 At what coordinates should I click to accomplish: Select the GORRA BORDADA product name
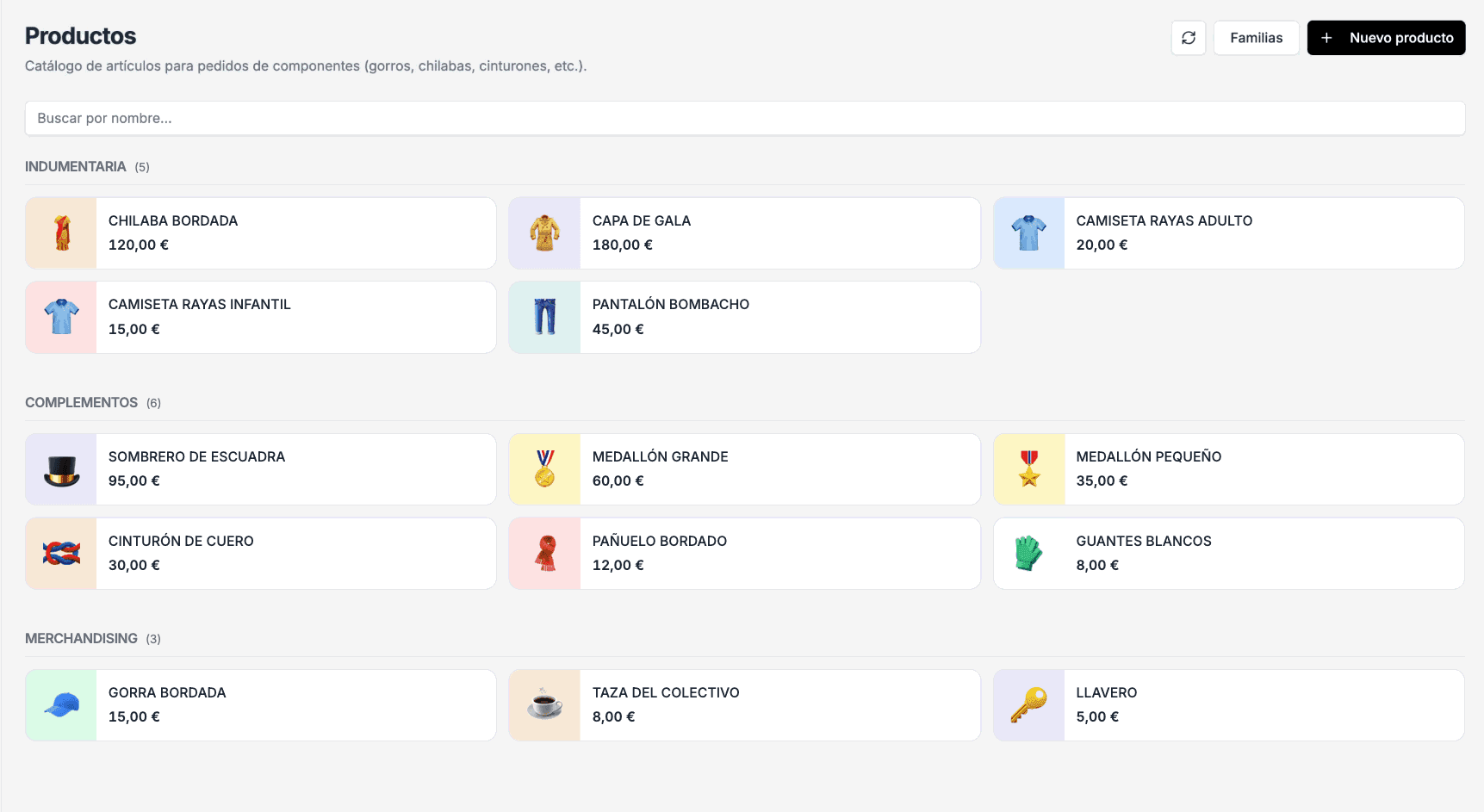(x=167, y=692)
